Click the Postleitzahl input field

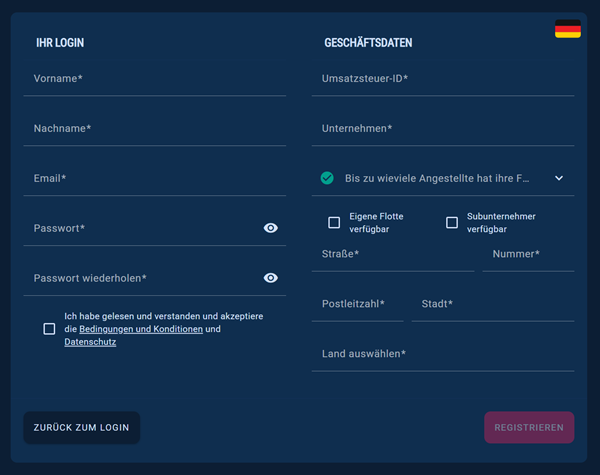click(357, 304)
